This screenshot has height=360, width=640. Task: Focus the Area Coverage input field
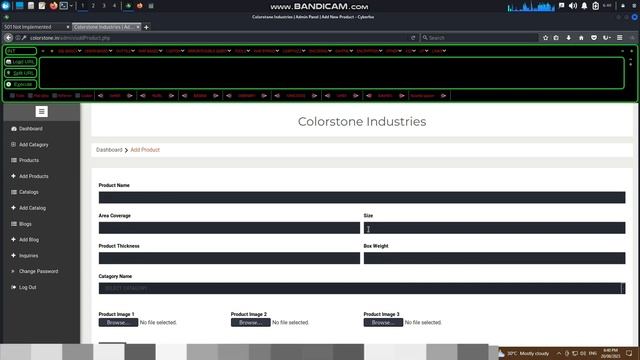click(229, 228)
